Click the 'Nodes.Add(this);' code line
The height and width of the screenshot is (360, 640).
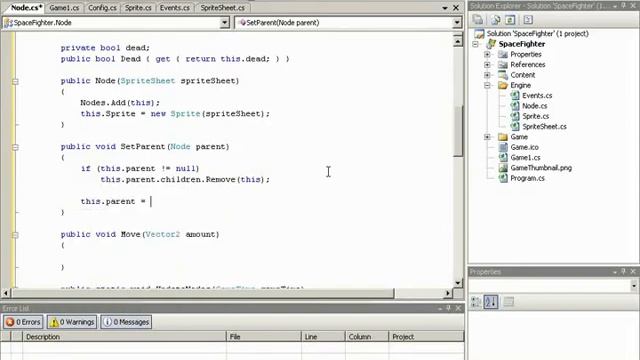pos(120,103)
